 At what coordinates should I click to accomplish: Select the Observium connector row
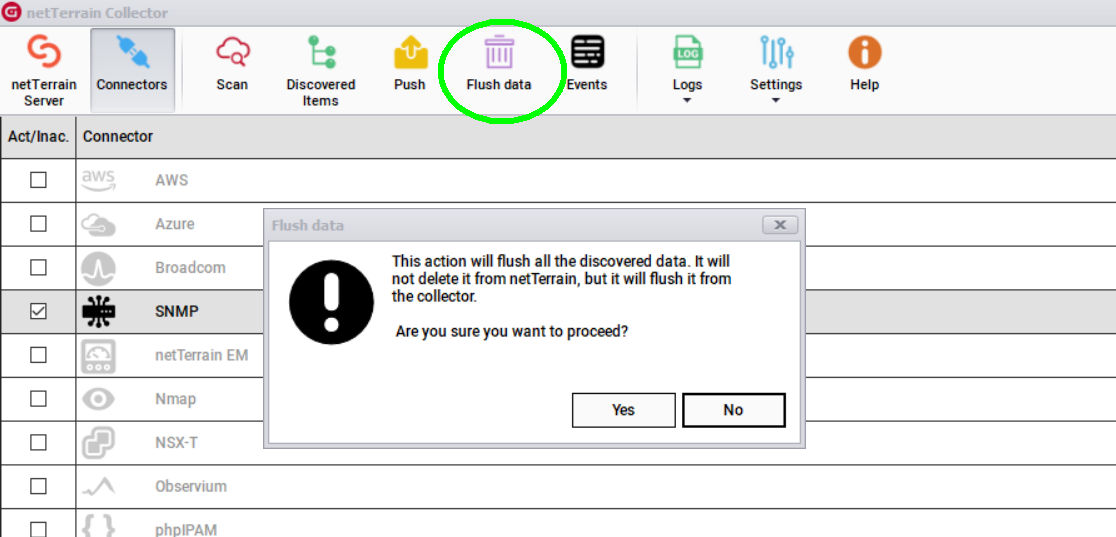coord(191,486)
